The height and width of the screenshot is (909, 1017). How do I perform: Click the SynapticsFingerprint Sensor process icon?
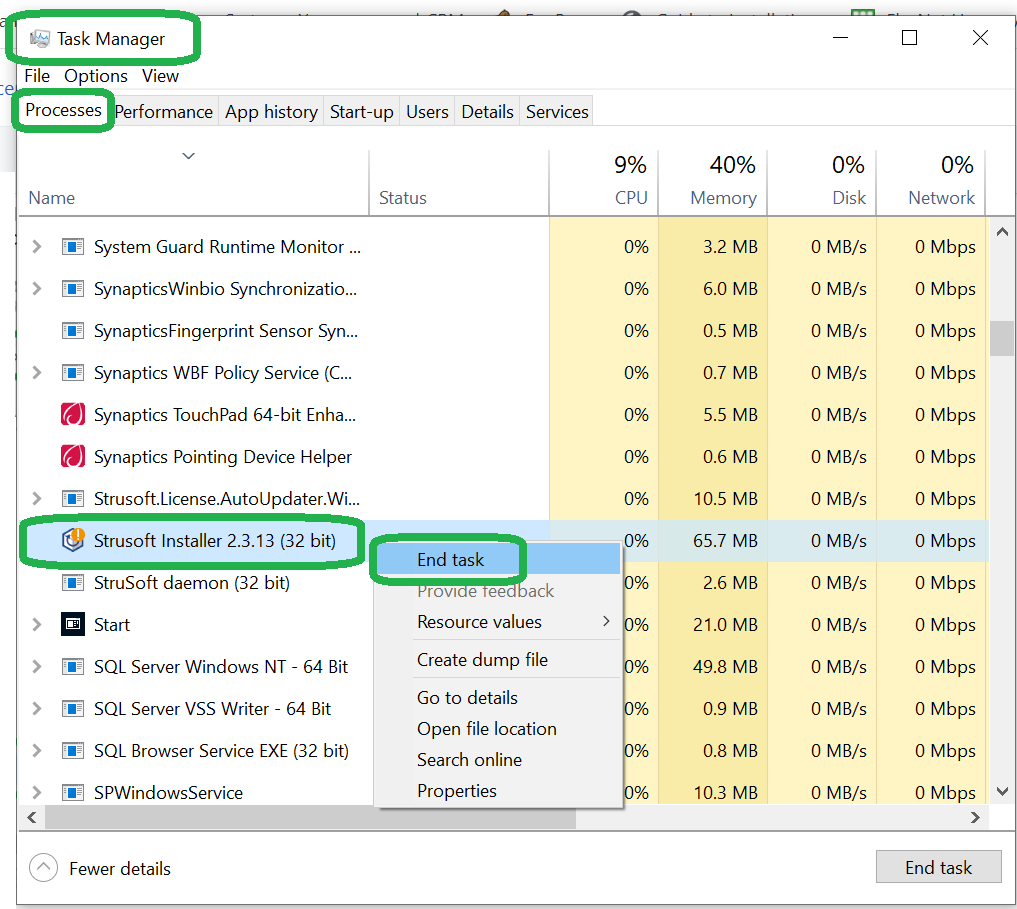click(73, 331)
